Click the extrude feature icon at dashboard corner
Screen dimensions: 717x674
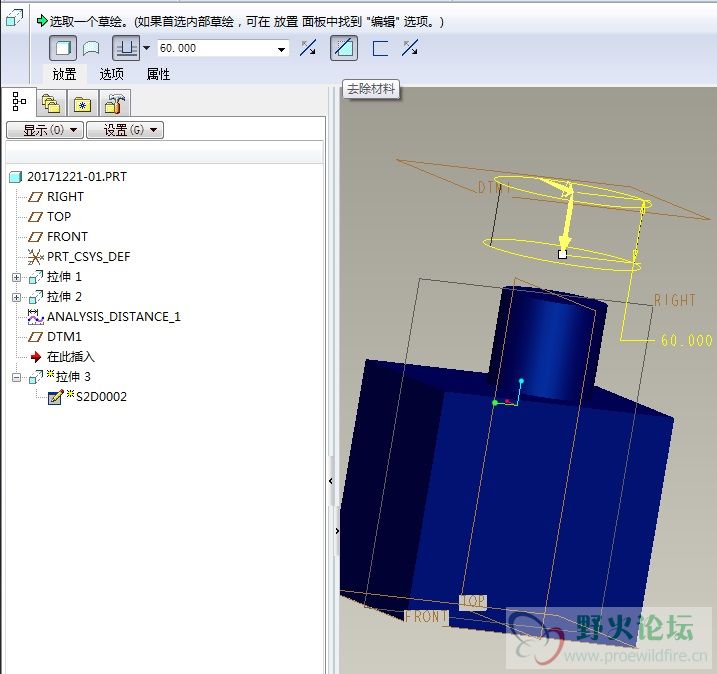(x=14, y=19)
